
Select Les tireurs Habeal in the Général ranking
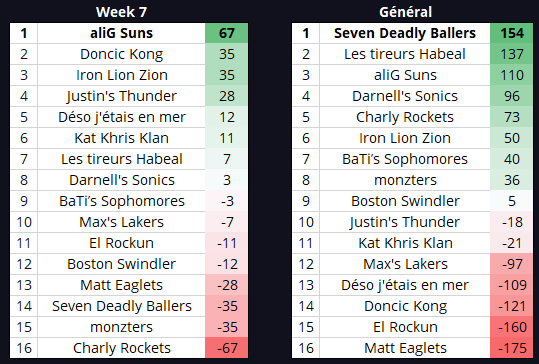pos(405,54)
